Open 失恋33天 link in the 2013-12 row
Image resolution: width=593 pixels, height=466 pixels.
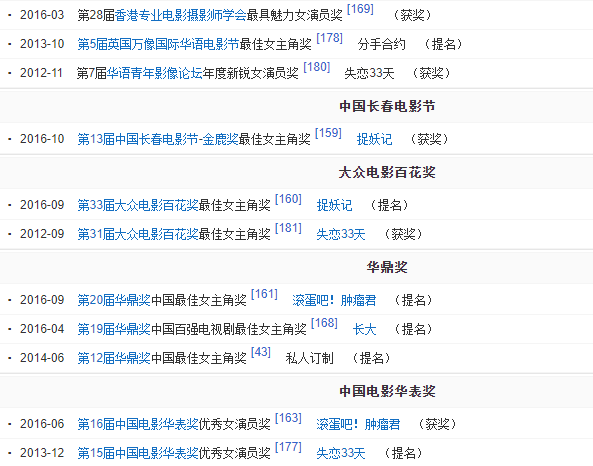341,453
